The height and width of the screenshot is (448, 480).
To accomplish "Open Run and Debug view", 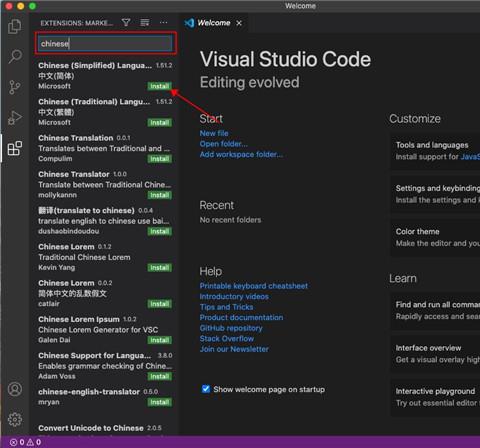I will pos(15,117).
